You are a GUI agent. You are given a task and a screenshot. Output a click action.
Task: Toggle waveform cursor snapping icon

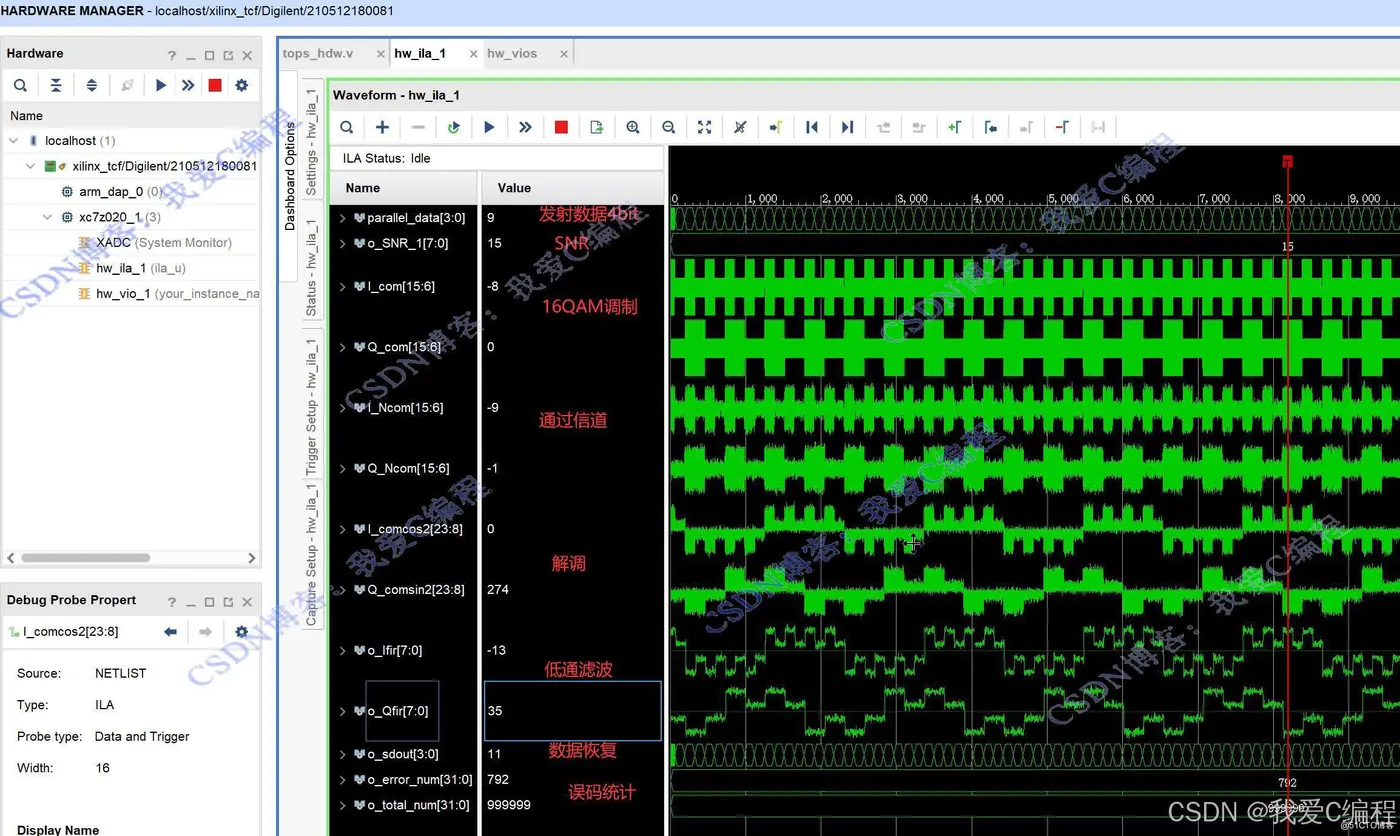[x=740, y=127]
